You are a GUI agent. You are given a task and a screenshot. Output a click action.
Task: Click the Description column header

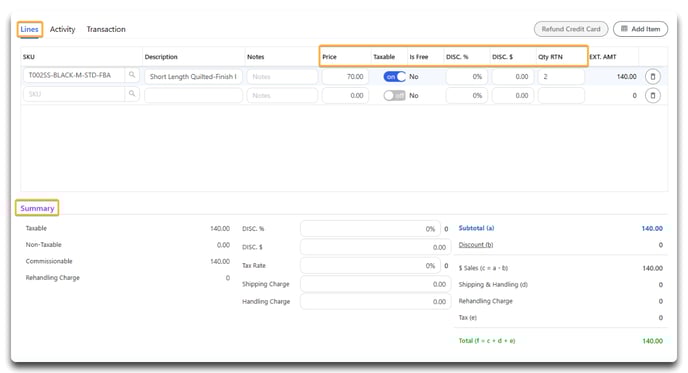coord(161,57)
